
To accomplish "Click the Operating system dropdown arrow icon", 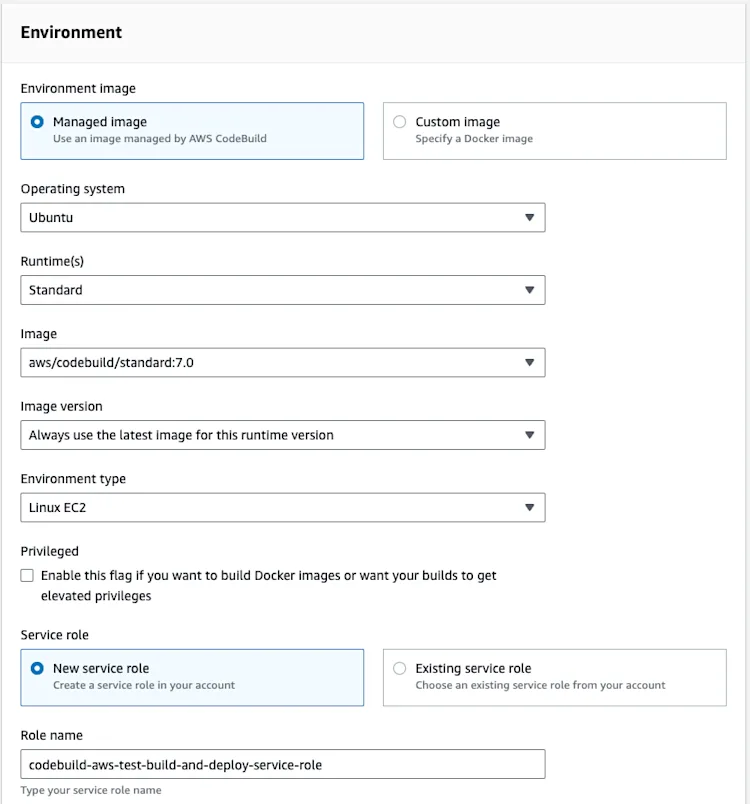I will (529, 218).
